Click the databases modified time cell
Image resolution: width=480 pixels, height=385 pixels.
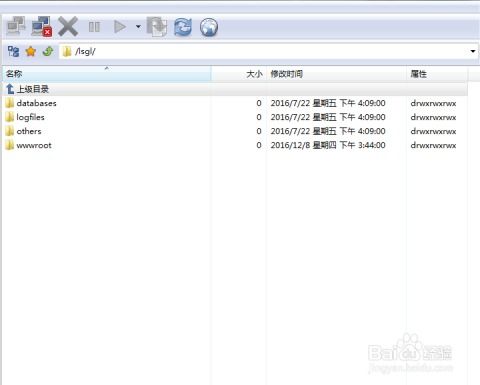coord(328,103)
